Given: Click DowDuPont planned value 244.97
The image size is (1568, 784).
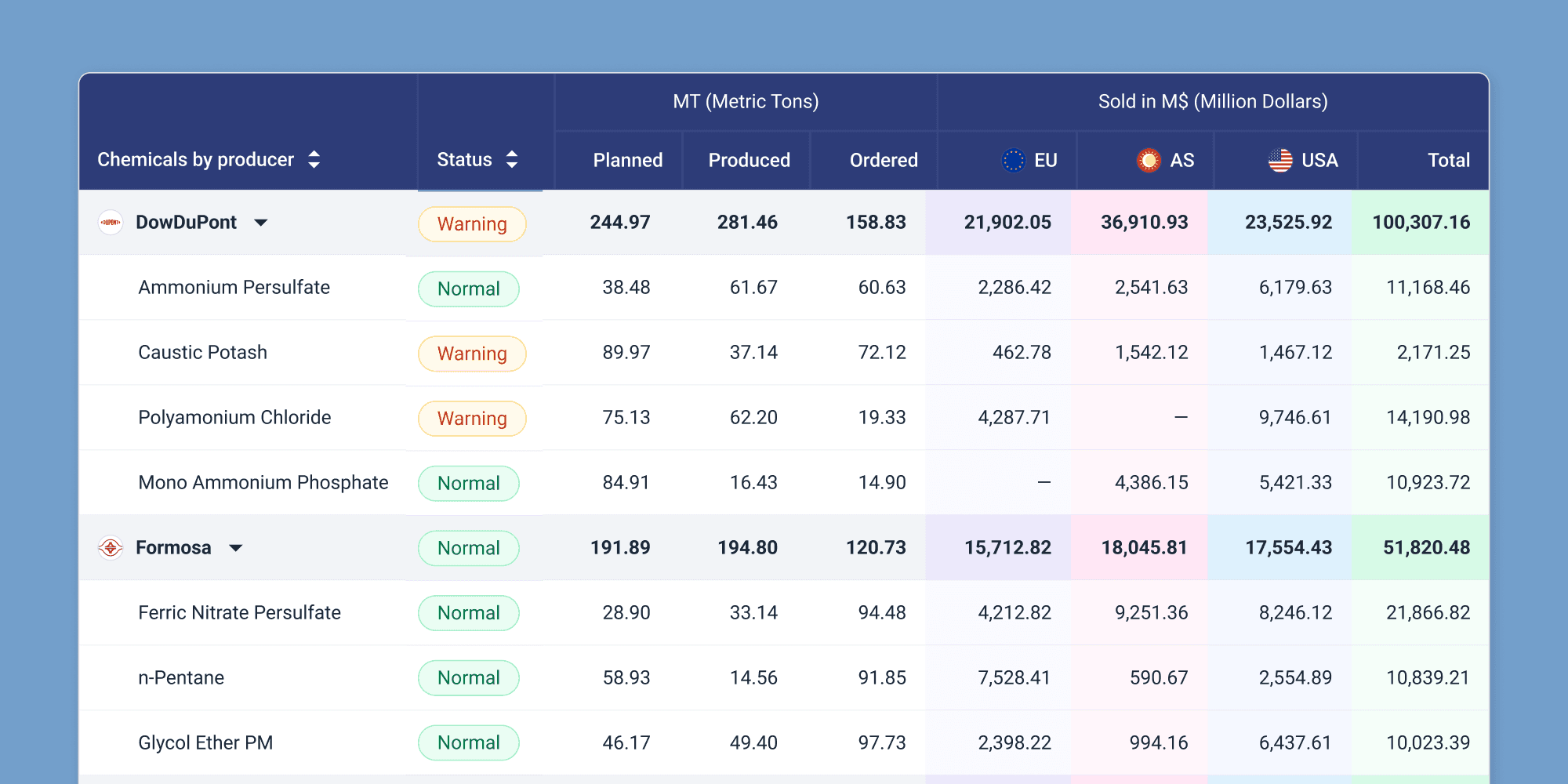Looking at the screenshot, I should tap(620, 223).
